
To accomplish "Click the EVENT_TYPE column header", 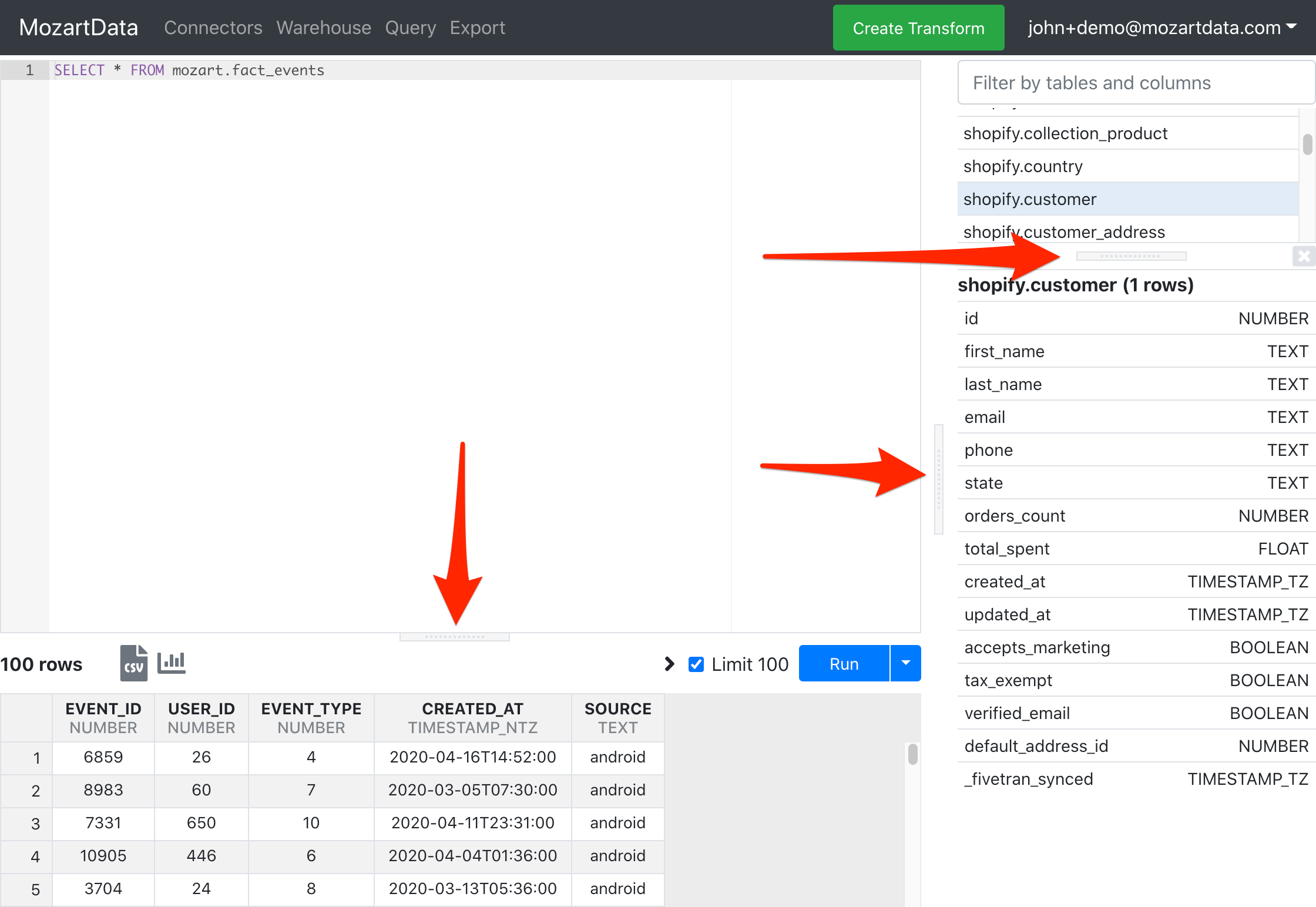I will tap(311, 718).
